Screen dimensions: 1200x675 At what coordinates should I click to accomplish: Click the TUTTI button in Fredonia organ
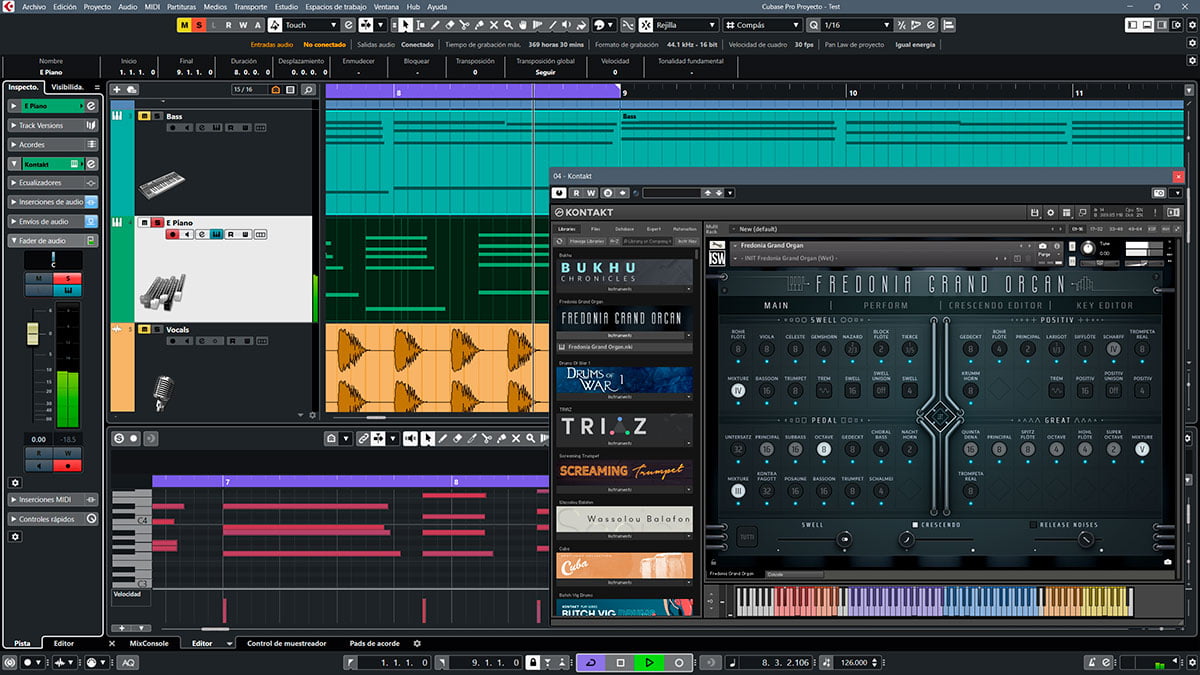tap(747, 538)
